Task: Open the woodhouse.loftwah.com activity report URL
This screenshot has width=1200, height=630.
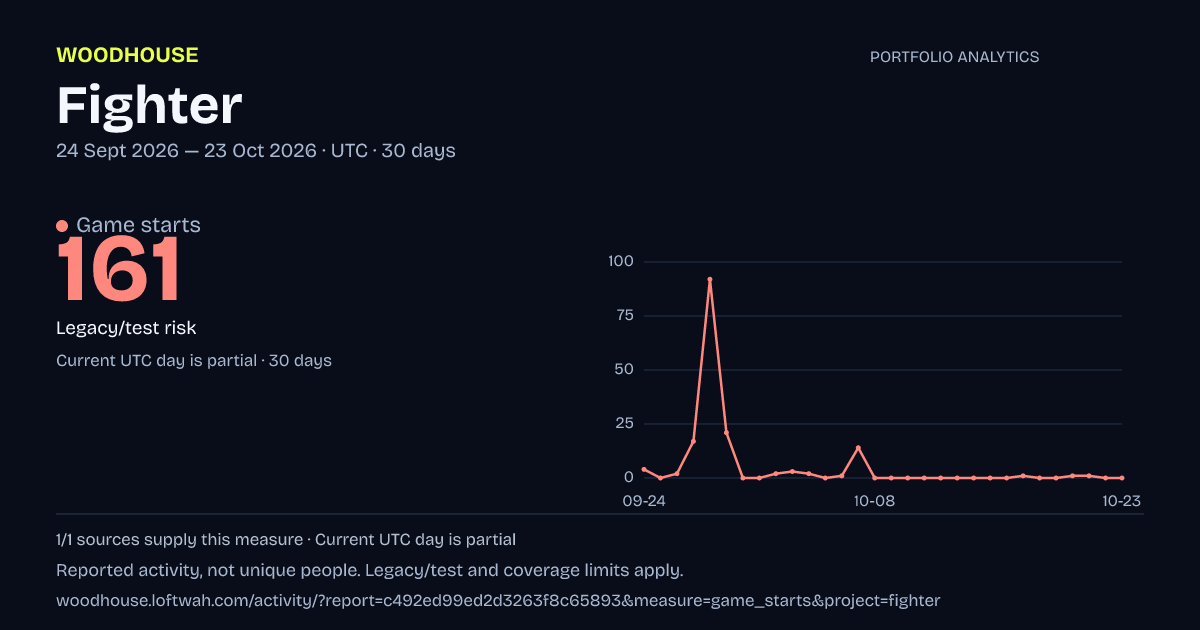Action: point(498,601)
